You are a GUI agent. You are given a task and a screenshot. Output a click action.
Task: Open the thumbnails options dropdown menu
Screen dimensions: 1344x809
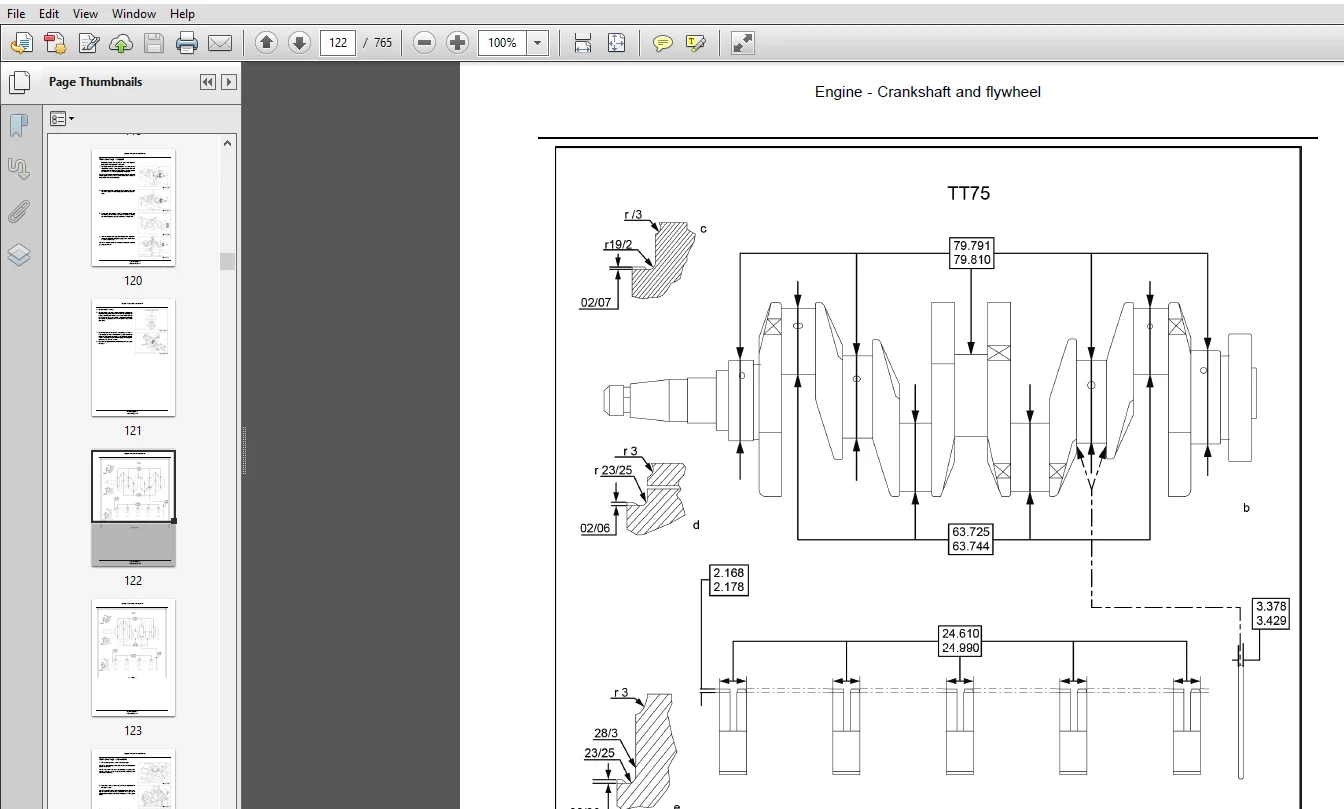coord(62,119)
